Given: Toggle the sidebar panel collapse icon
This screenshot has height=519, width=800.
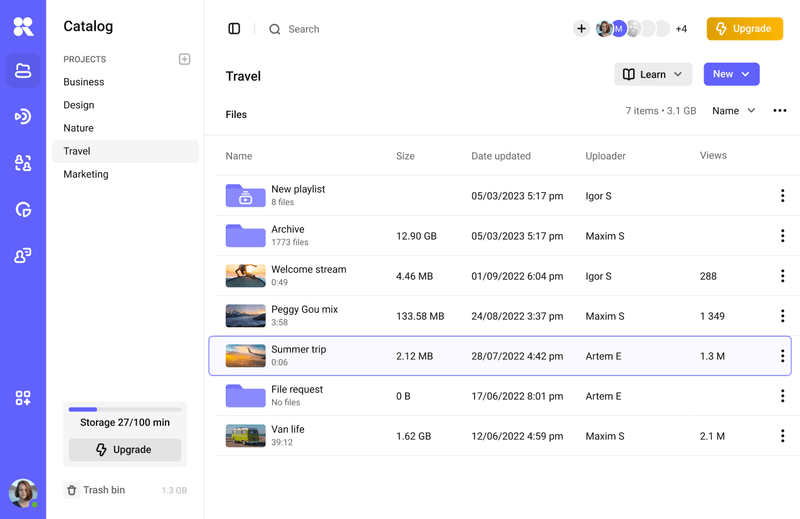Looking at the screenshot, I should [x=234, y=29].
